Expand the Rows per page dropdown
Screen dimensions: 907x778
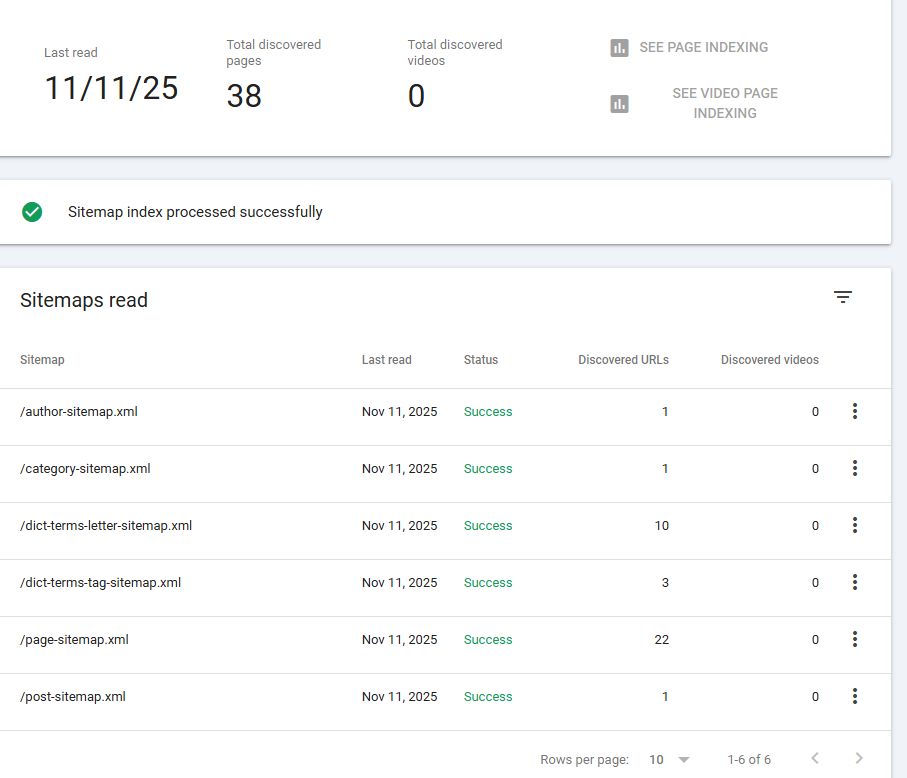(x=670, y=760)
